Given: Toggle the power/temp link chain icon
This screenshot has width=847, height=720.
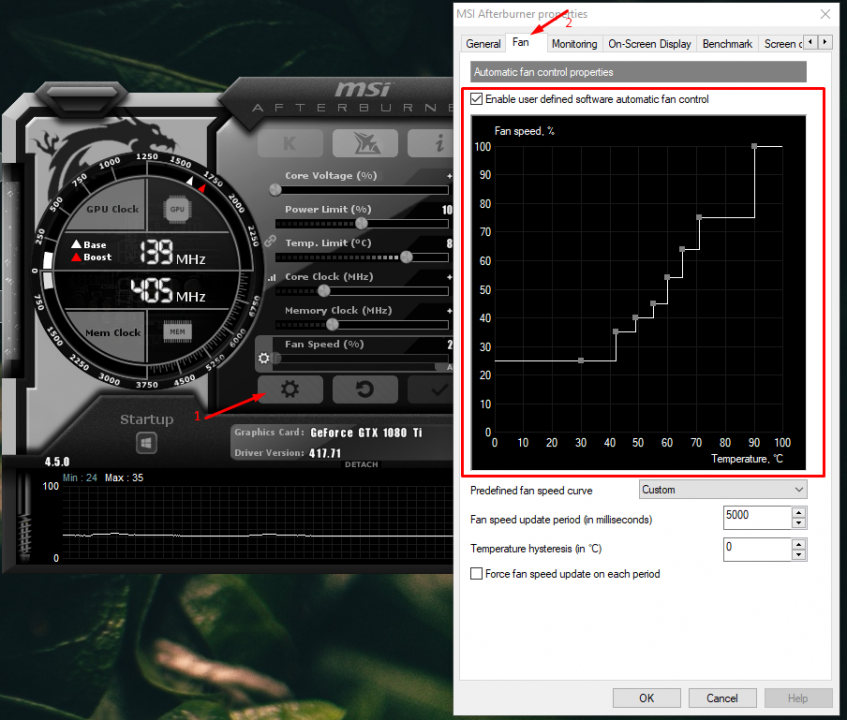Looking at the screenshot, I should 270,240.
